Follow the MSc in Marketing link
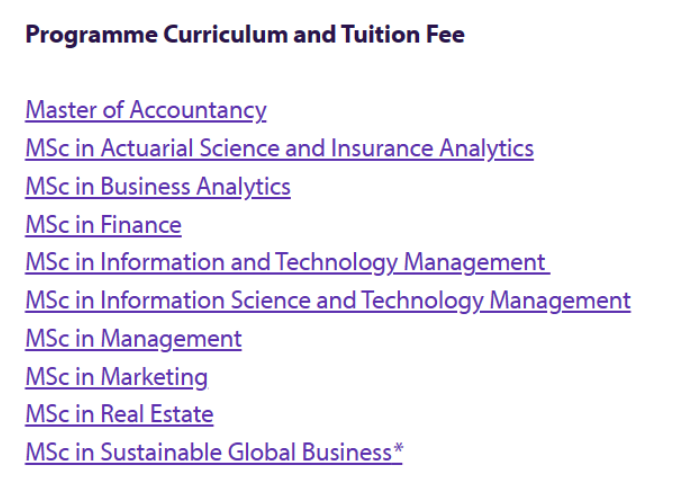681x504 pixels. [117, 377]
